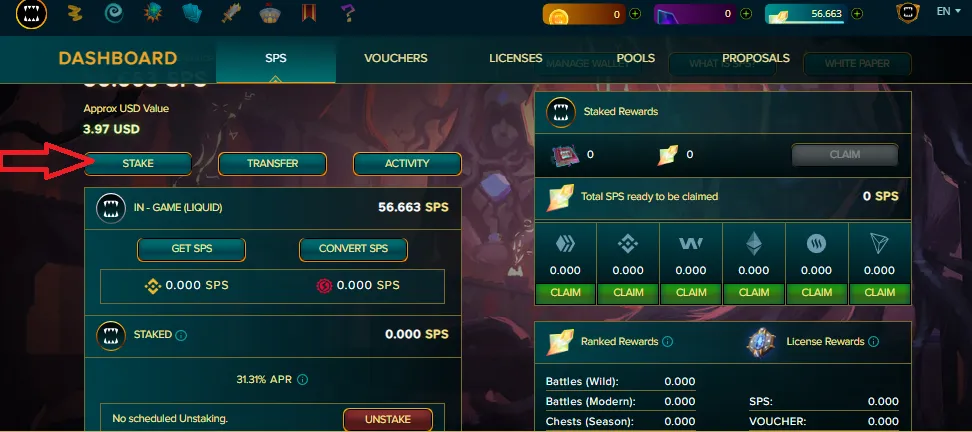This screenshot has height=432, width=972.
Task: Open the purple question mark help icon
Action: pos(348,12)
